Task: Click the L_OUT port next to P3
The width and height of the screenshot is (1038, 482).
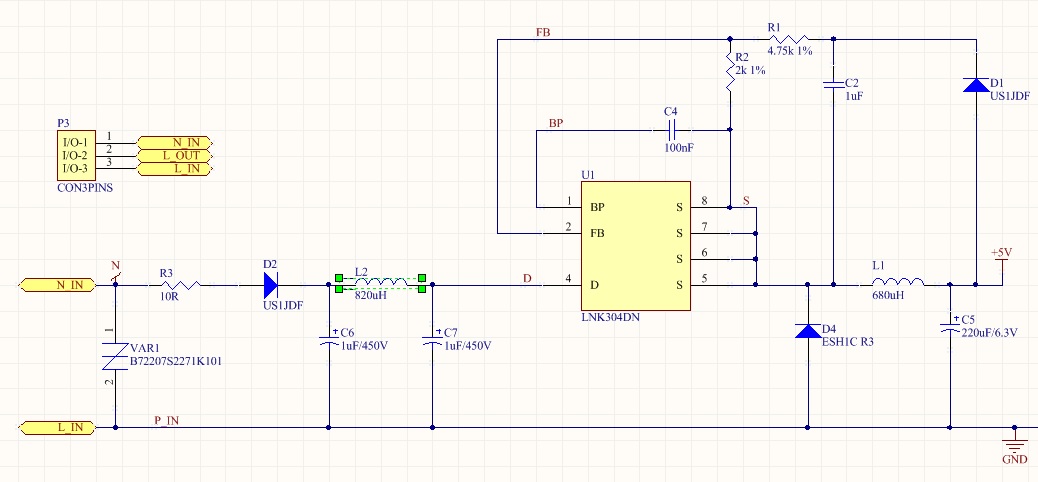Action: (175, 156)
